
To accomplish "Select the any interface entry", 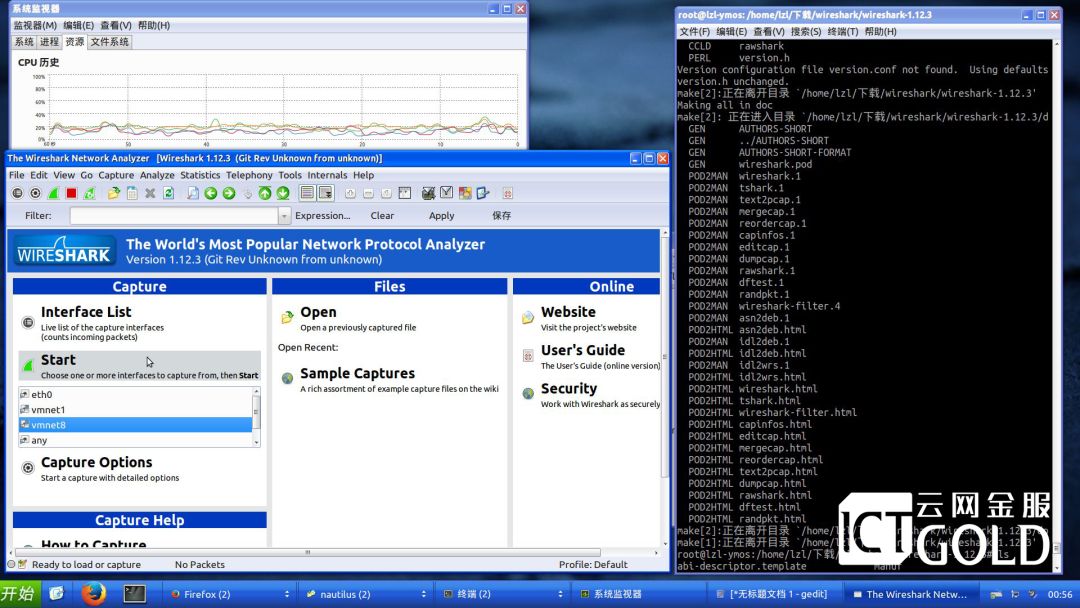I will pos(135,440).
